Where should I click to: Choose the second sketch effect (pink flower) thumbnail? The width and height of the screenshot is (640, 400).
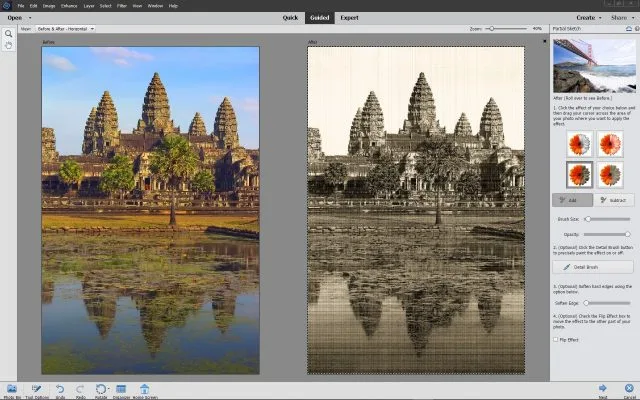610,144
